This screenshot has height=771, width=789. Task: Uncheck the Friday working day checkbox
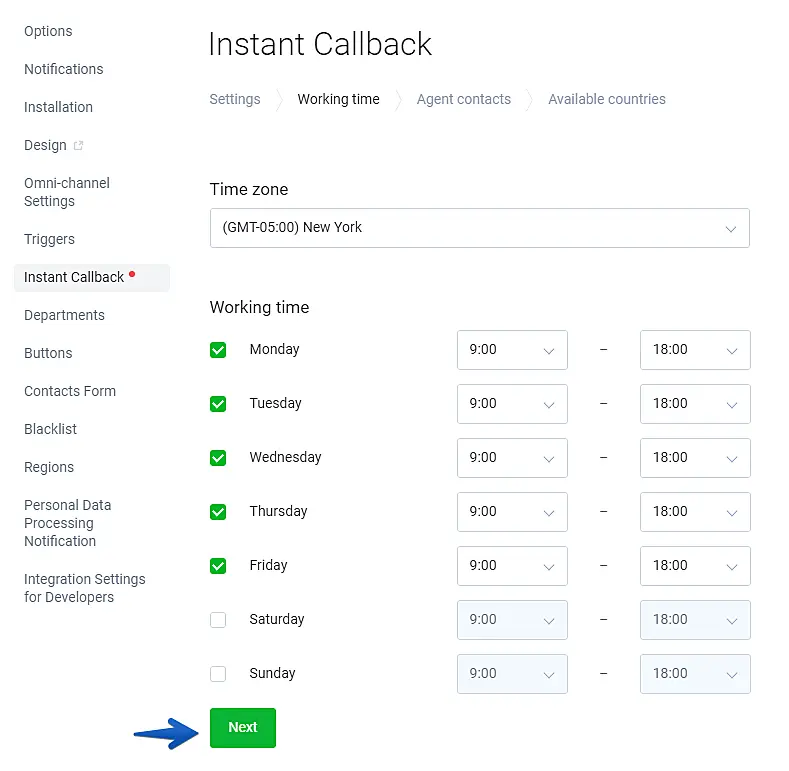218,566
